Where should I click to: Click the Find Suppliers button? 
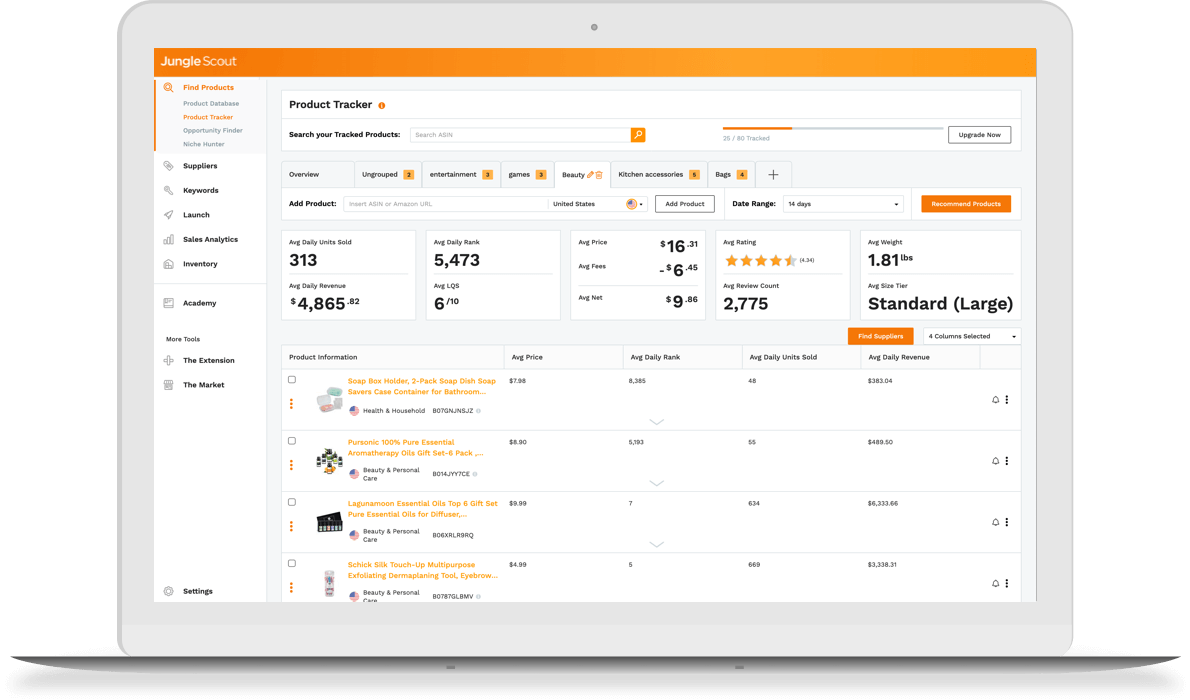click(880, 336)
